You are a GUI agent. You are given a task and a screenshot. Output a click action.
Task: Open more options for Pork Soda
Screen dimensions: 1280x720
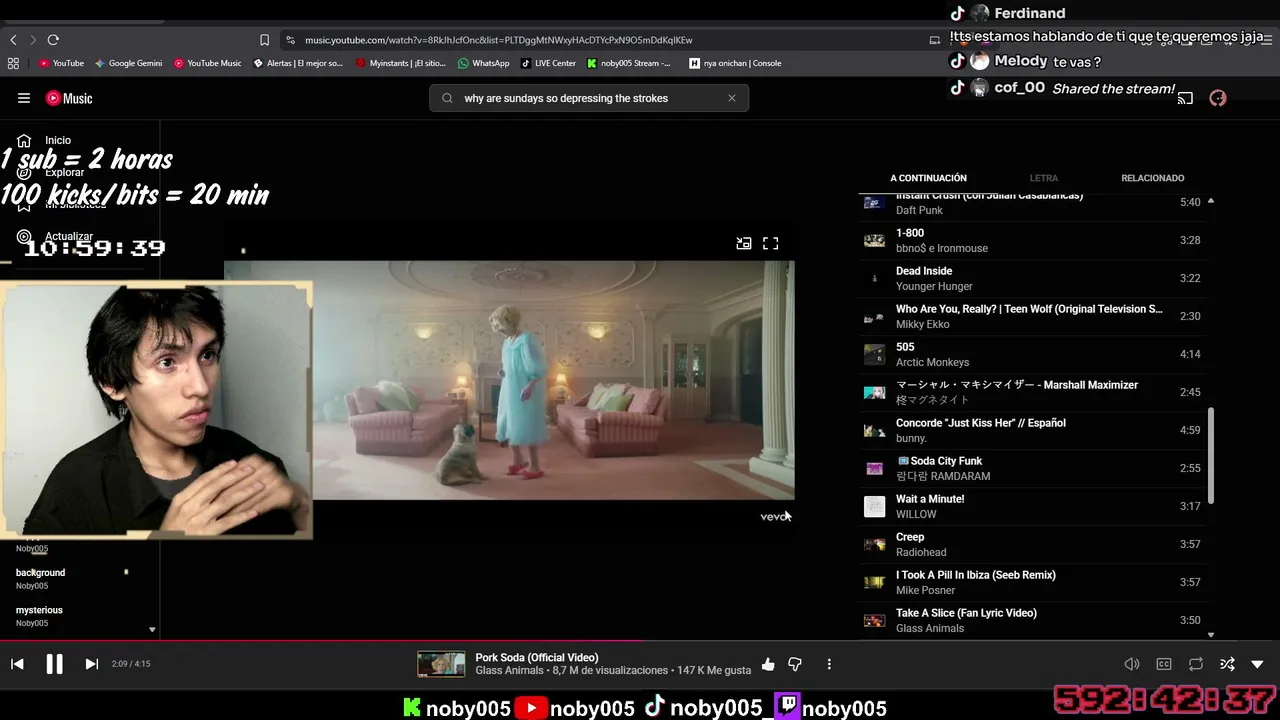[829, 664]
